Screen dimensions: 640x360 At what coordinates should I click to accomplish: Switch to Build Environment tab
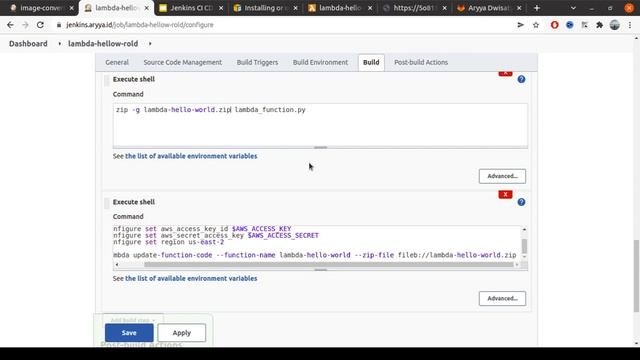320,62
